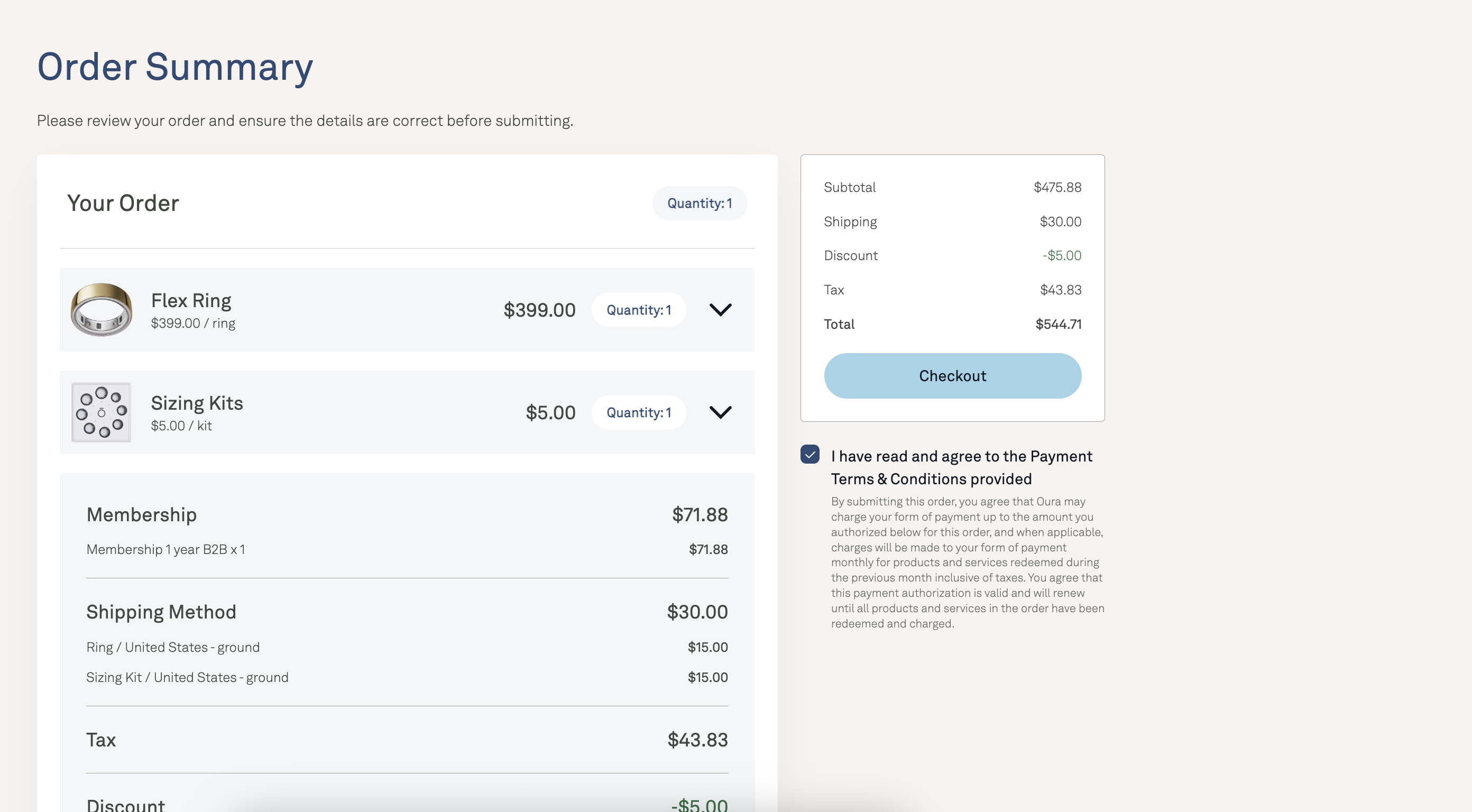Click the Total amount $544.71
This screenshot has width=1472, height=812.
click(x=1059, y=324)
